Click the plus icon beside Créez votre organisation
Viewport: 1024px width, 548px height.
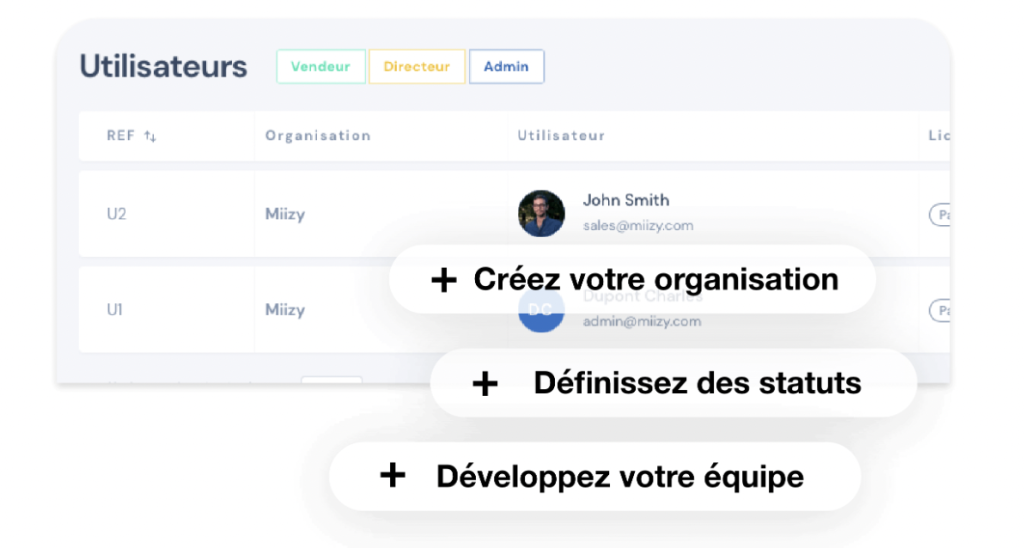click(x=443, y=280)
